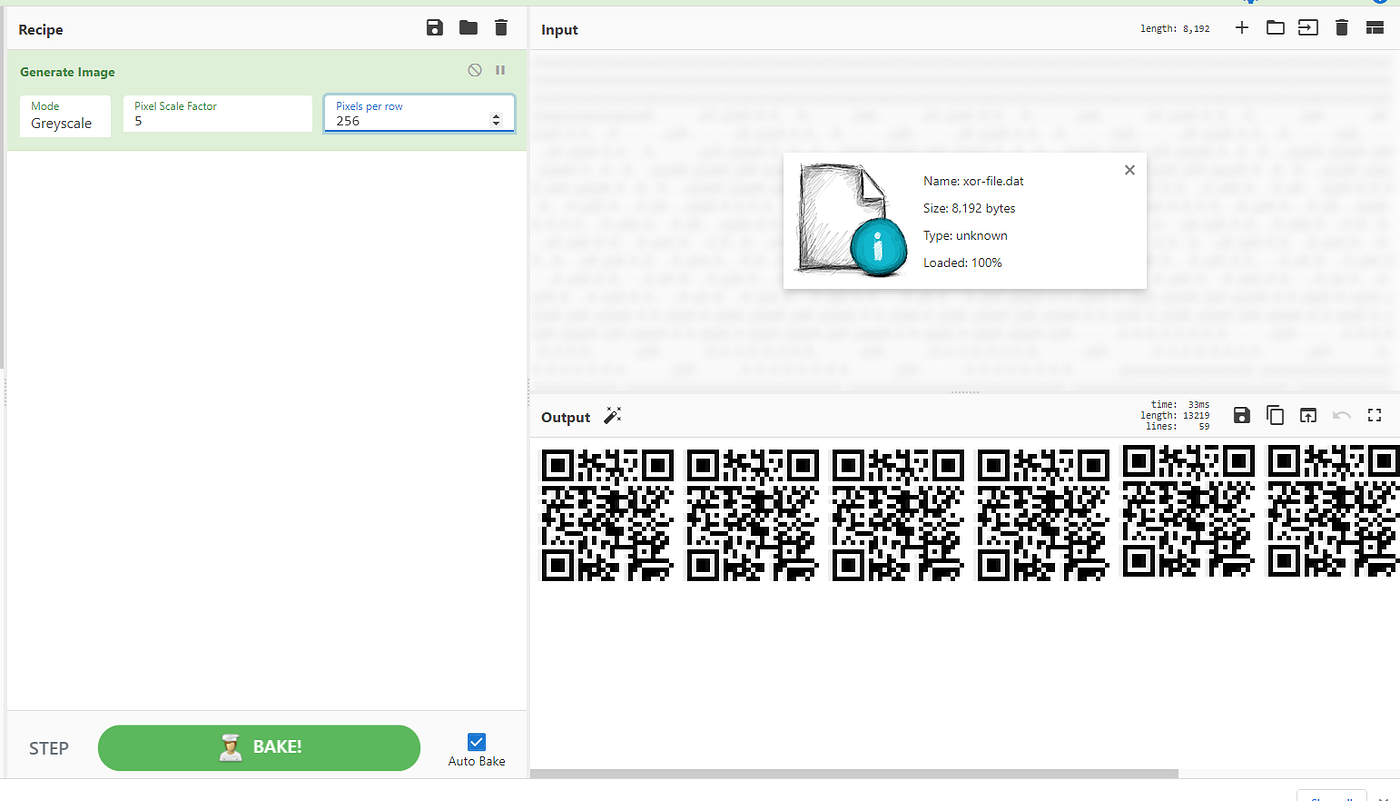Load a recipe via folder icon
1400x801 pixels.
[468, 28]
